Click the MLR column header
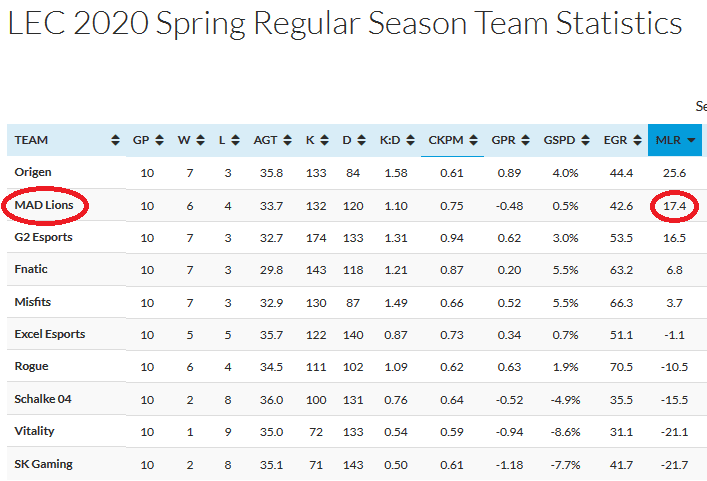Screen dimensions: 707x481 [x=675, y=140]
